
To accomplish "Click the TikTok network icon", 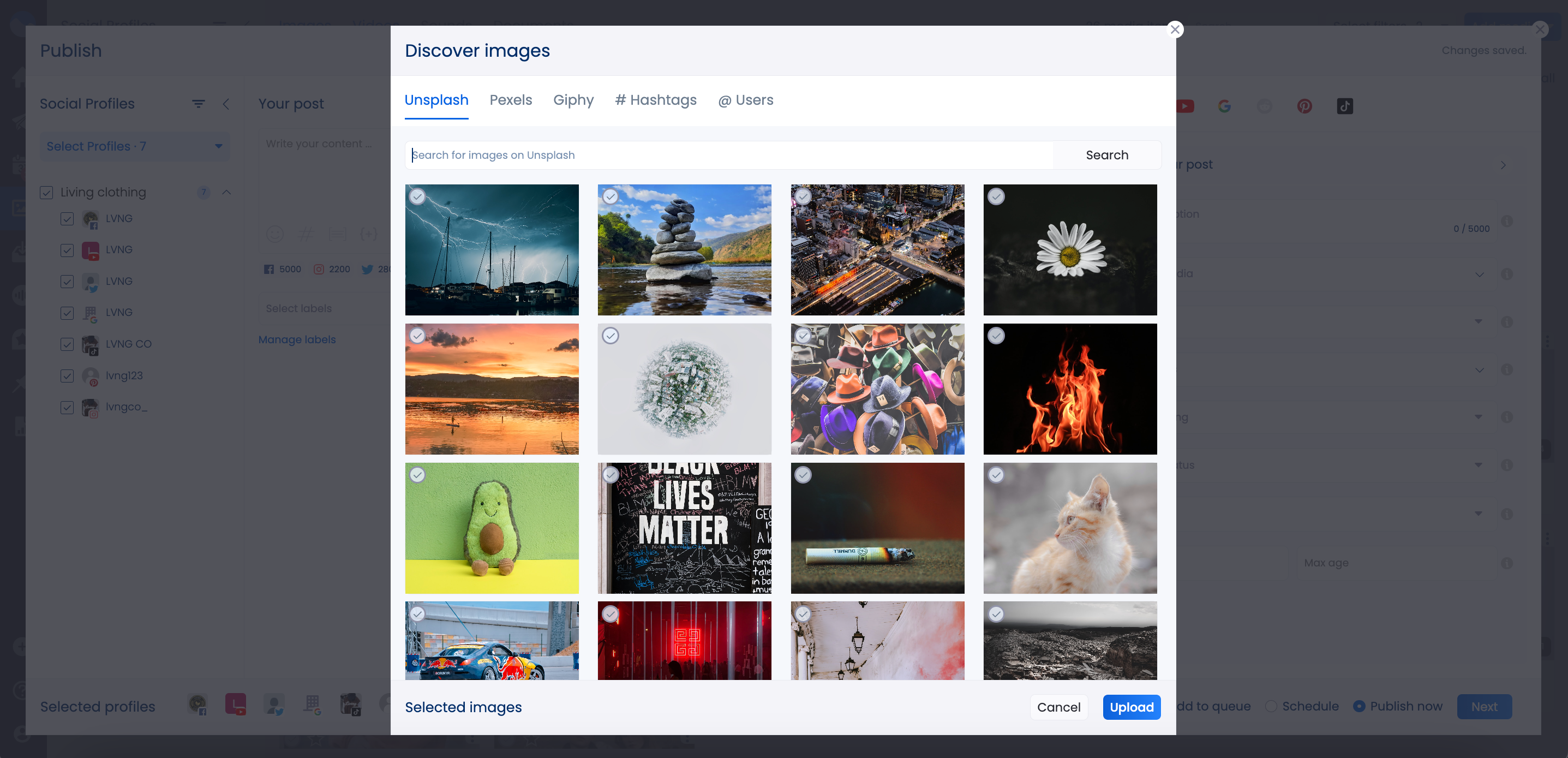I will click(1345, 106).
